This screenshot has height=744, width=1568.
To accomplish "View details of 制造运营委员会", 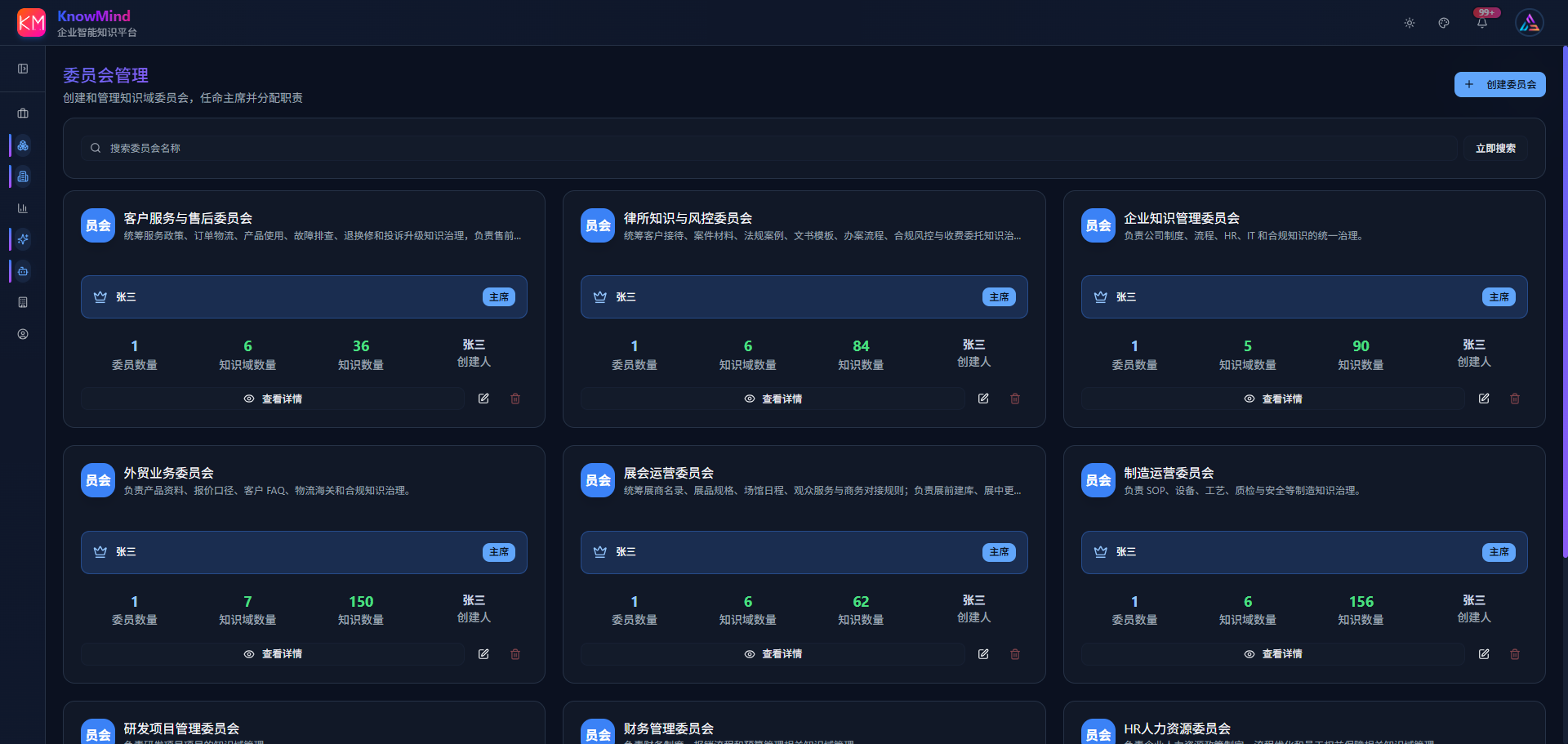I will pyautogui.click(x=1273, y=654).
